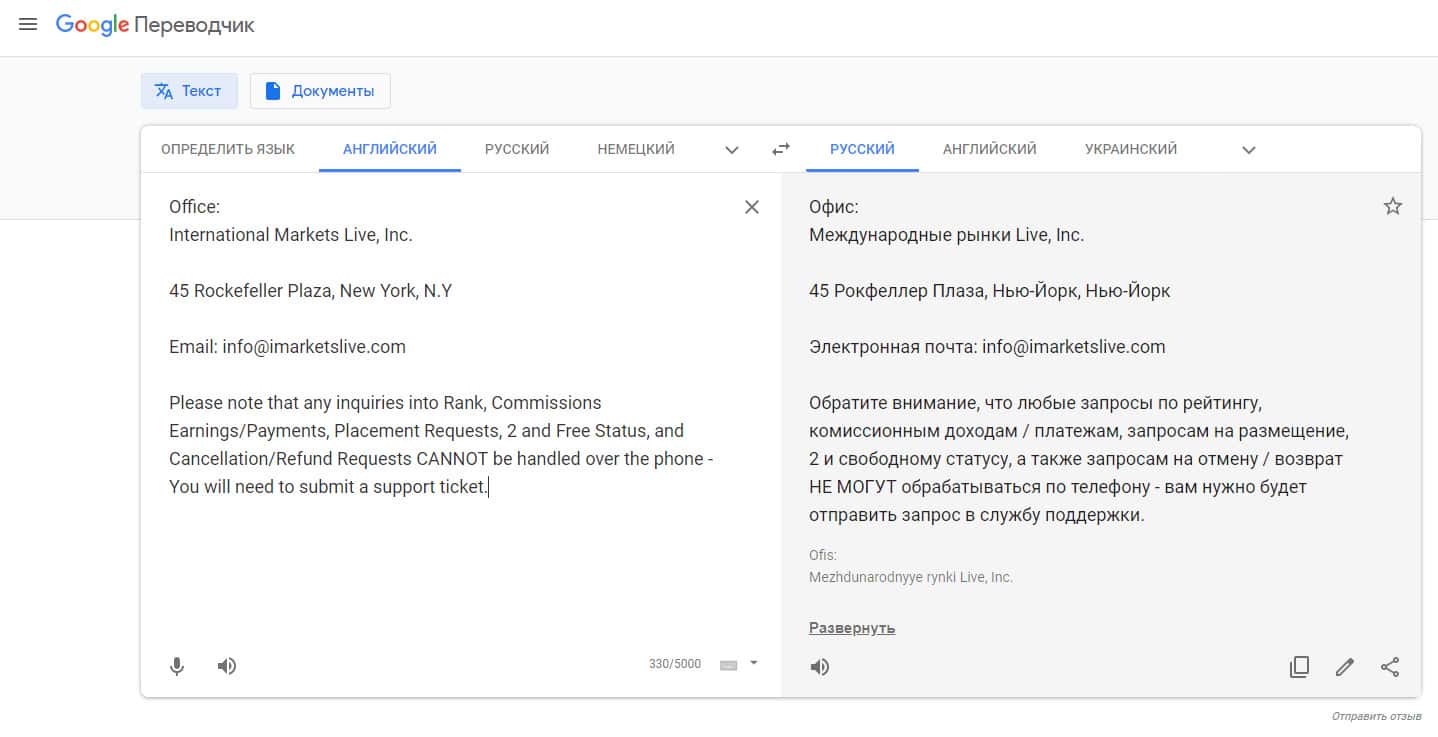Clear the source text with X
Viewport: 1438px width, 737px height.
(x=752, y=207)
